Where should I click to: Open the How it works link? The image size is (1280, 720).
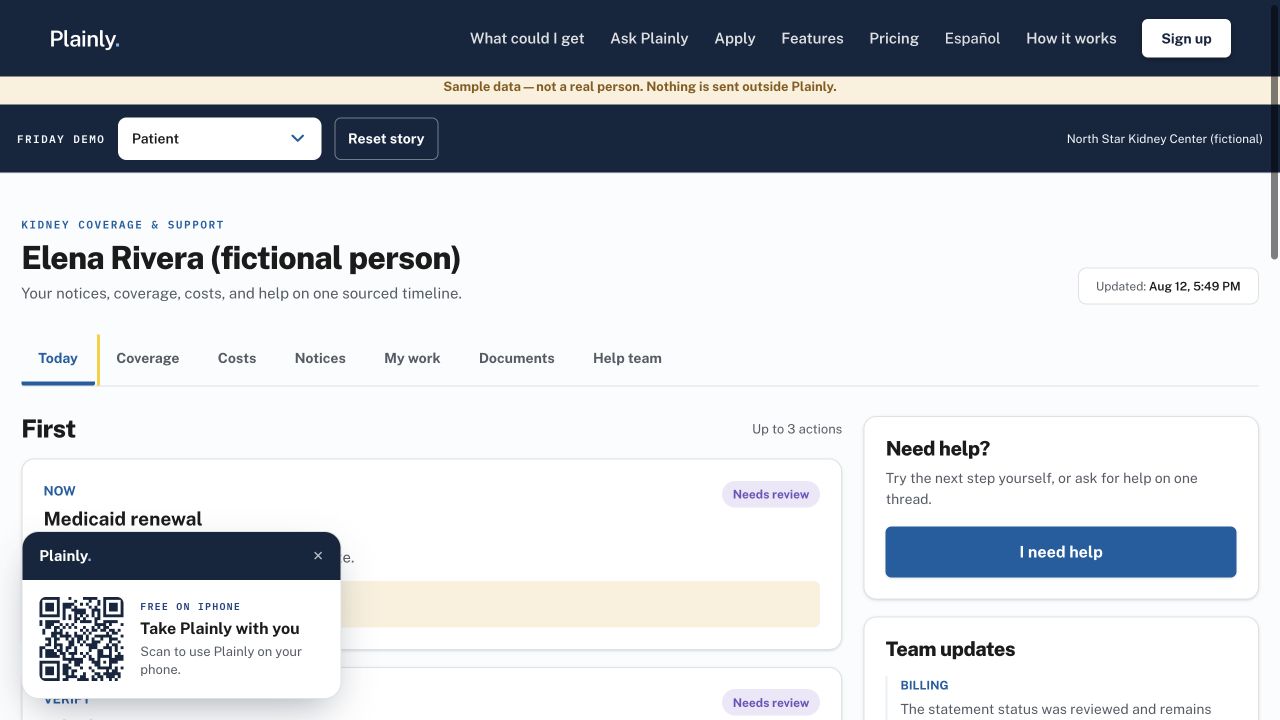pos(1071,39)
